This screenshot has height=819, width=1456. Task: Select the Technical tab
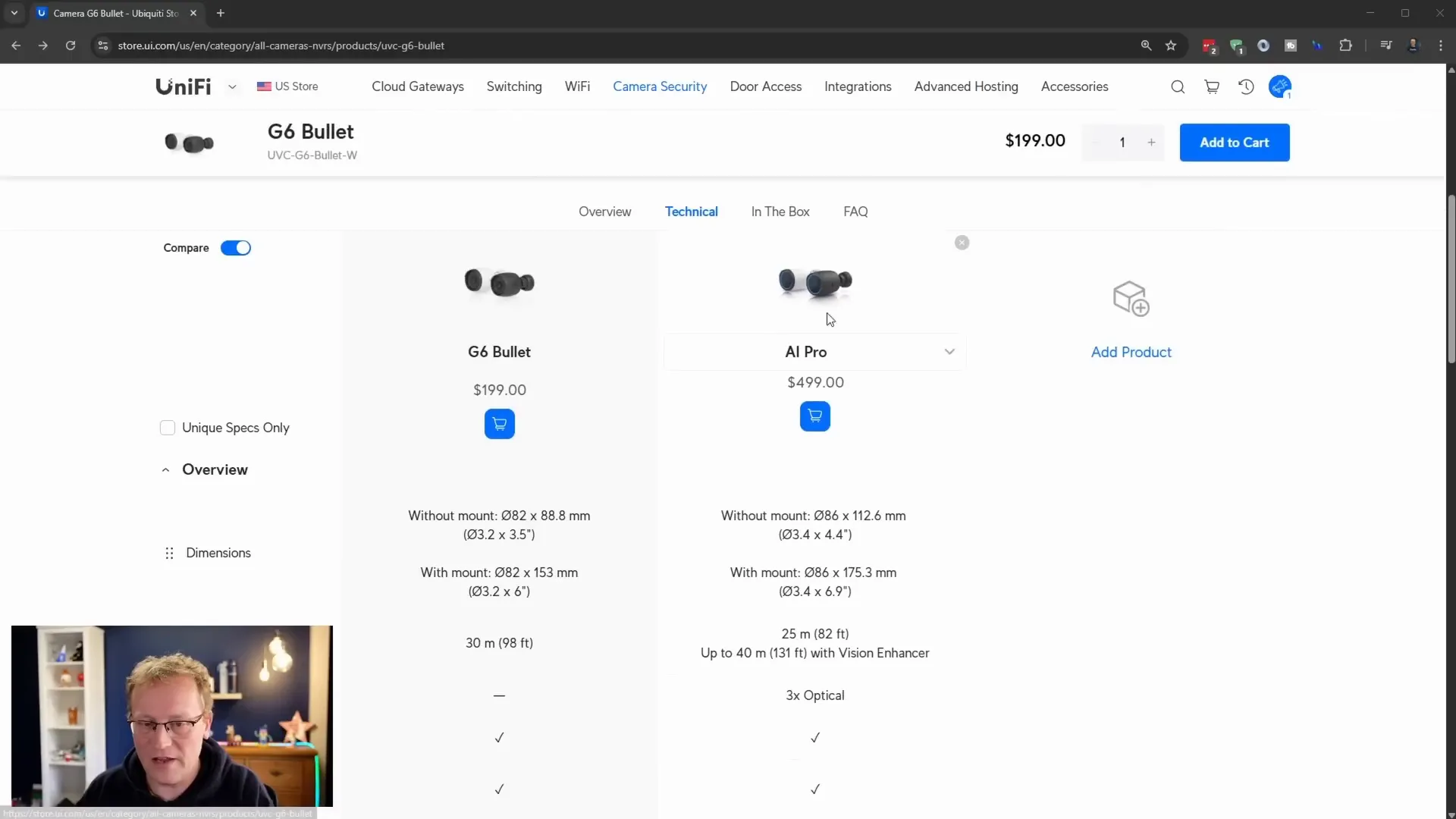691,212
